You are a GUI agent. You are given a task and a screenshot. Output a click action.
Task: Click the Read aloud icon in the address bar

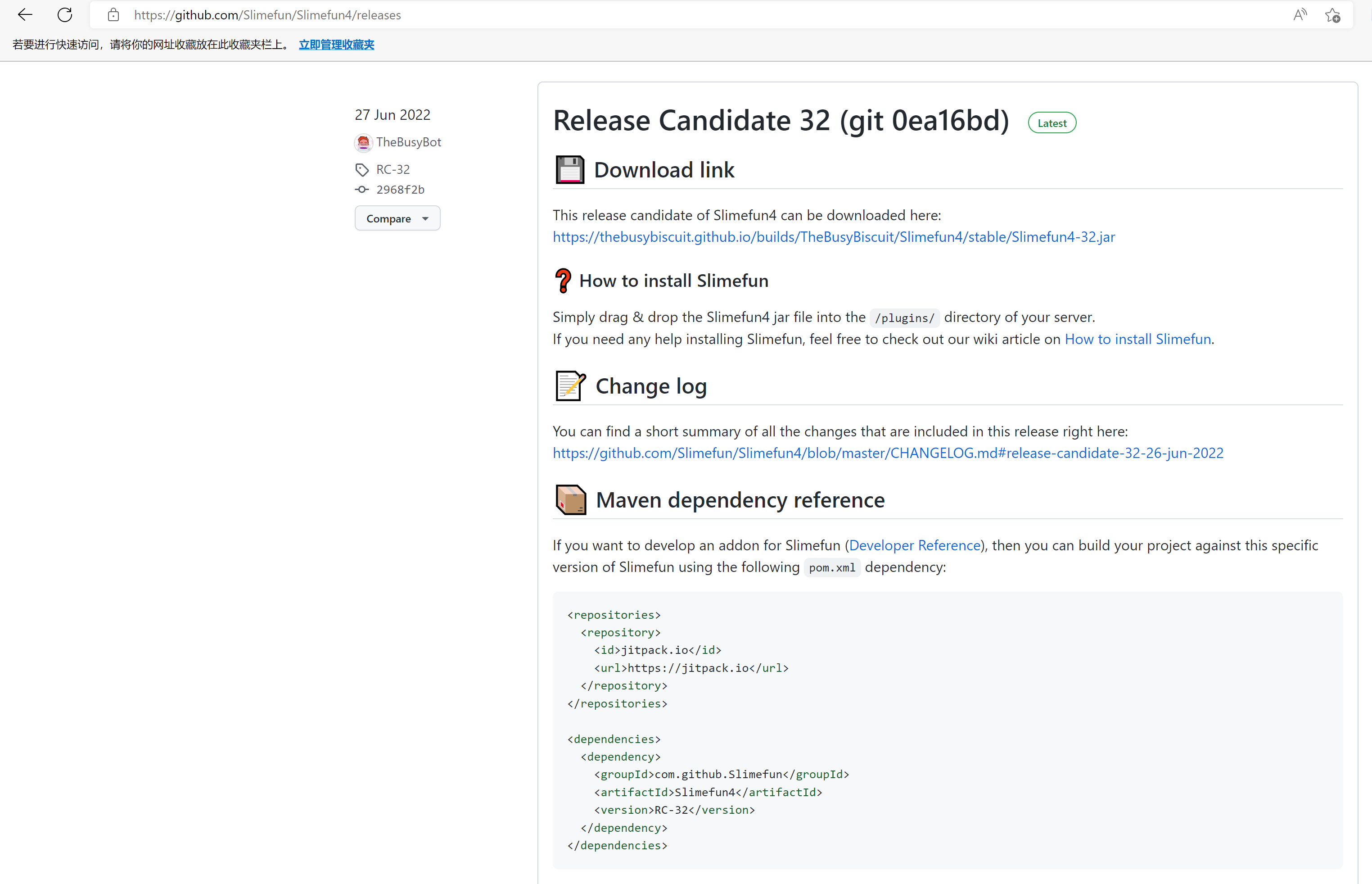pos(1300,14)
